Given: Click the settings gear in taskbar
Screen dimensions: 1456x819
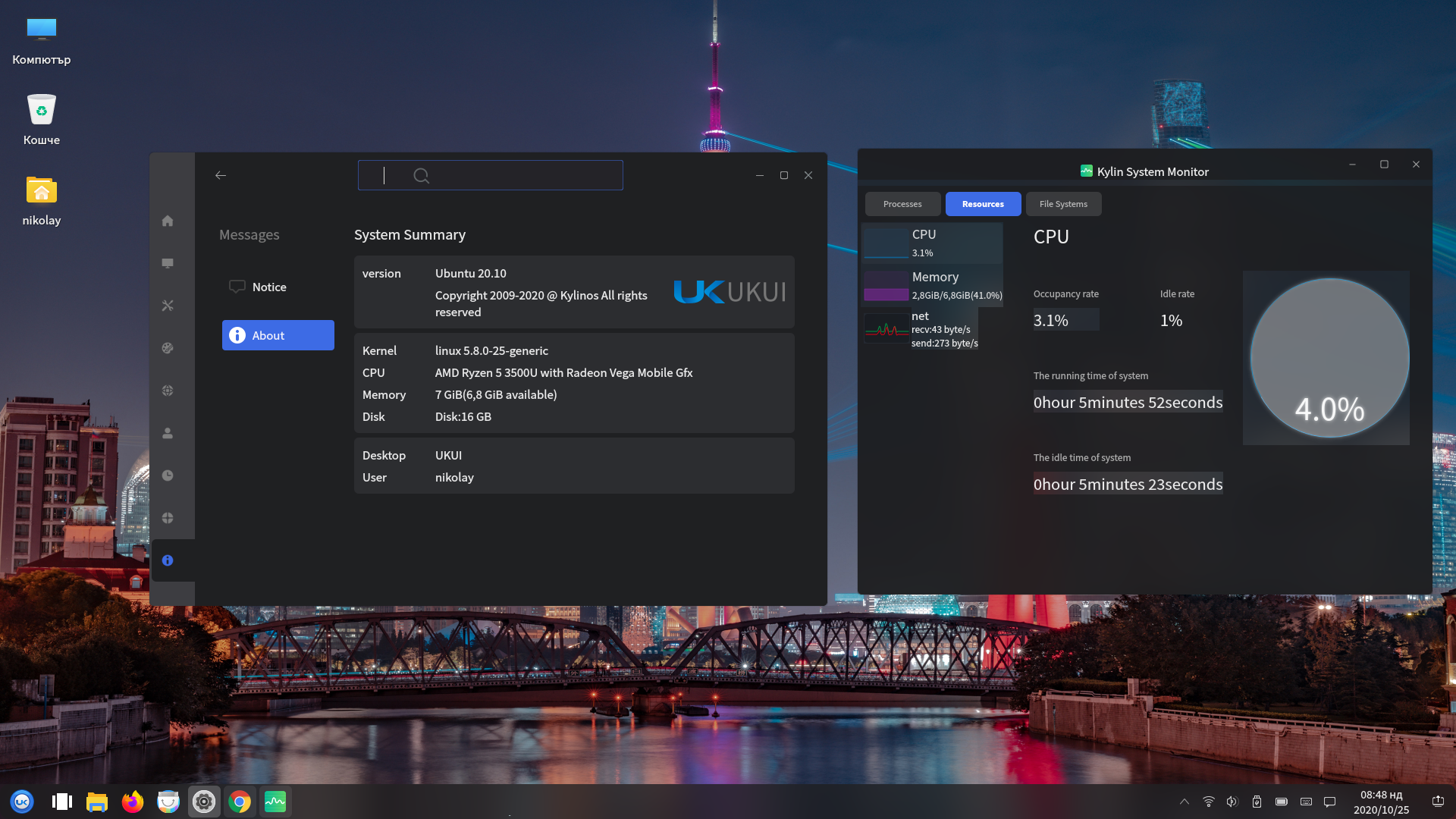Looking at the screenshot, I should click(x=204, y=802).
